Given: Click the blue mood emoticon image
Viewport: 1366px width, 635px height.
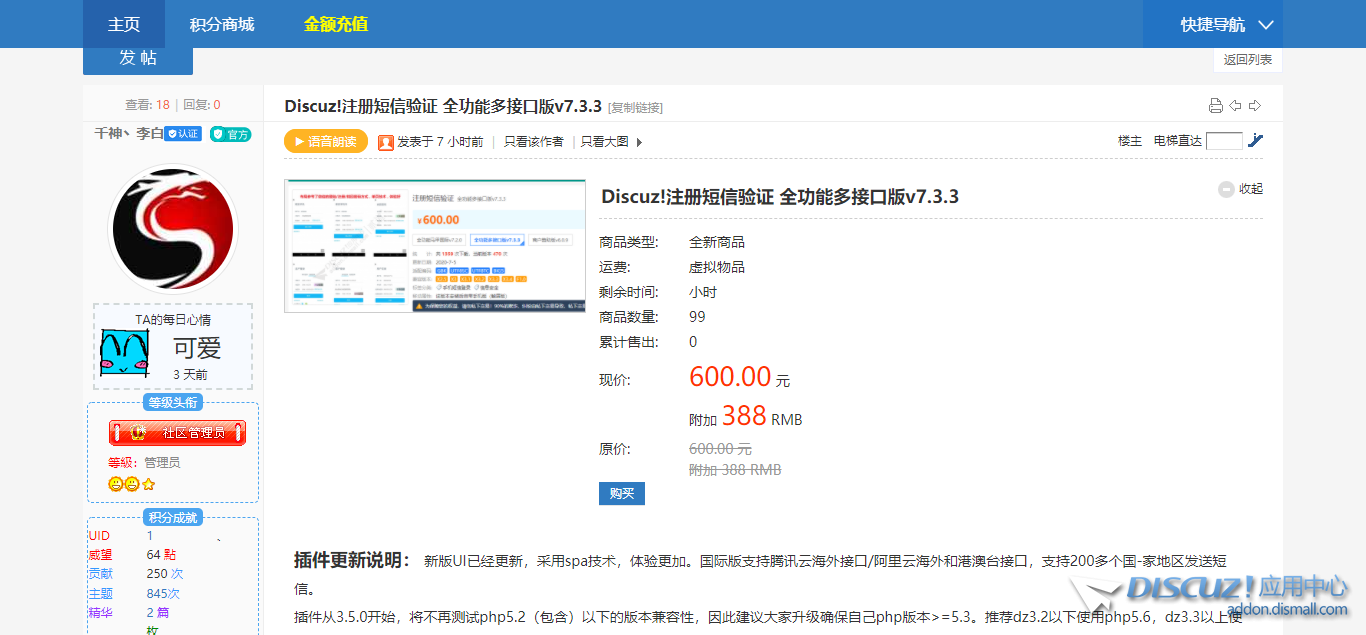Looking at the screenshot, I should [x=124, y=352].
